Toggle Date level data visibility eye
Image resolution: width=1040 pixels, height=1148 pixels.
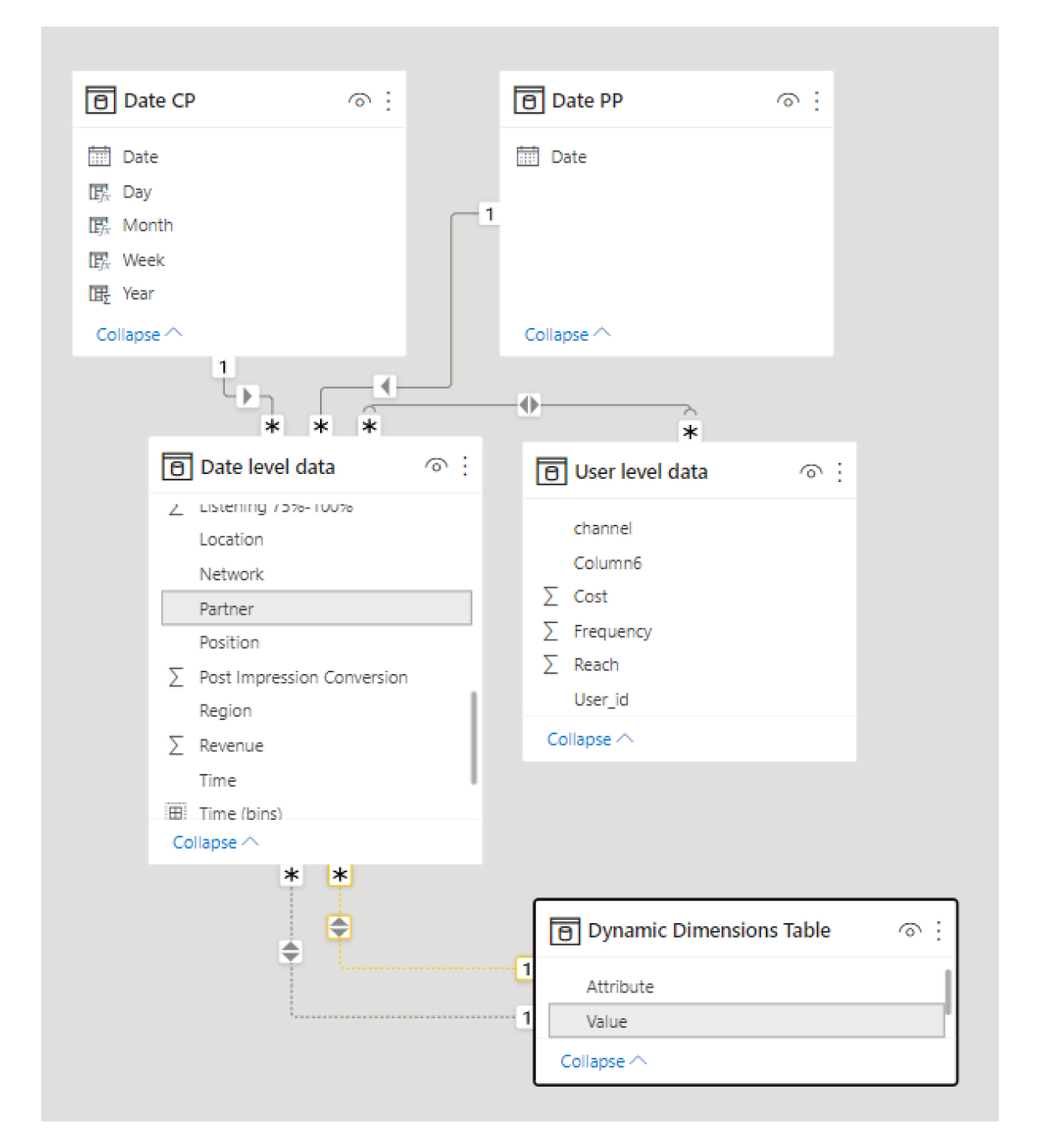point(436,466)
